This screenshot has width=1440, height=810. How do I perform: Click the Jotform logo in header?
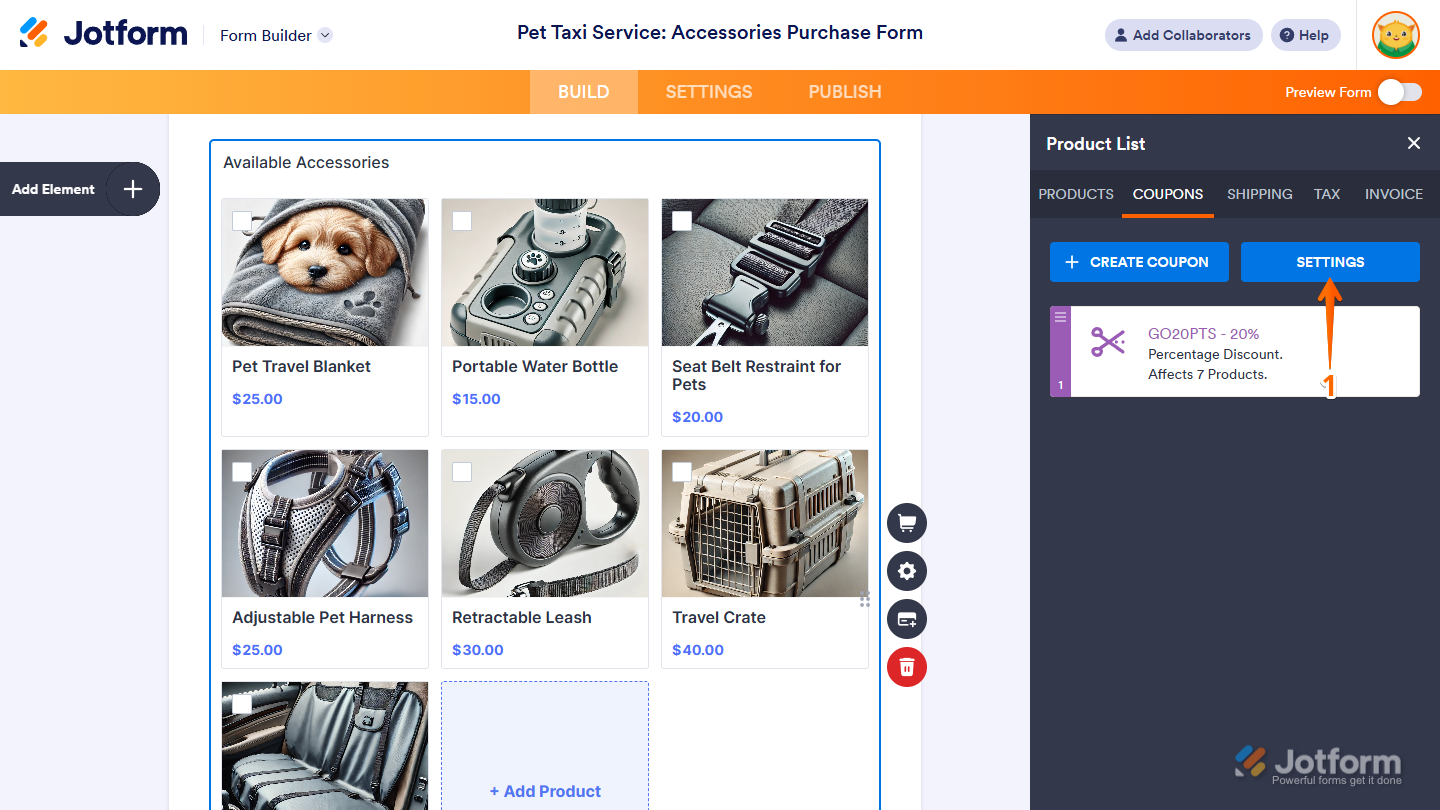[104, 34]
